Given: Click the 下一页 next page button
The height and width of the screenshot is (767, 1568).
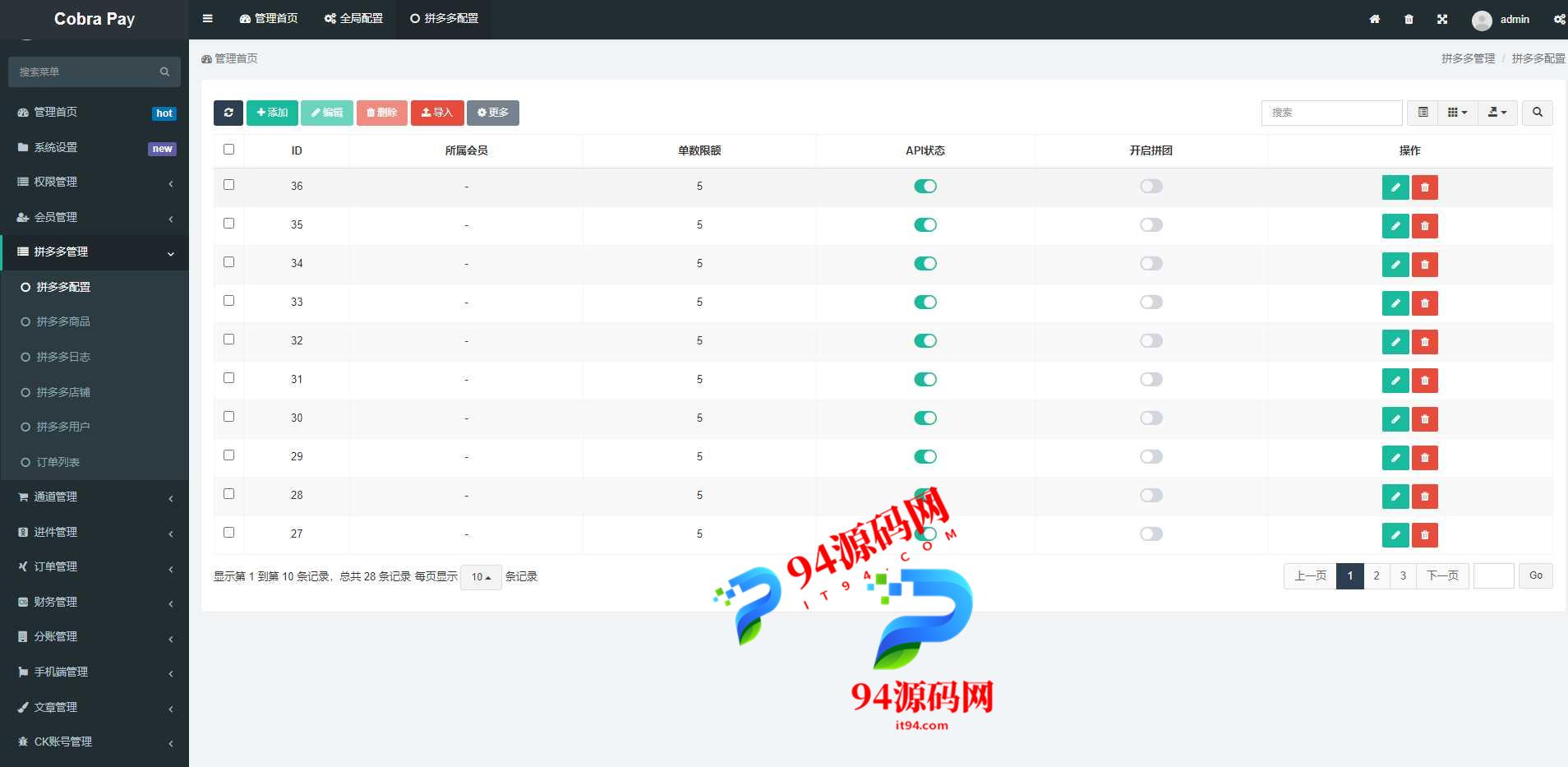Looking at the screenshot, I should click(x=1442, y=575).
